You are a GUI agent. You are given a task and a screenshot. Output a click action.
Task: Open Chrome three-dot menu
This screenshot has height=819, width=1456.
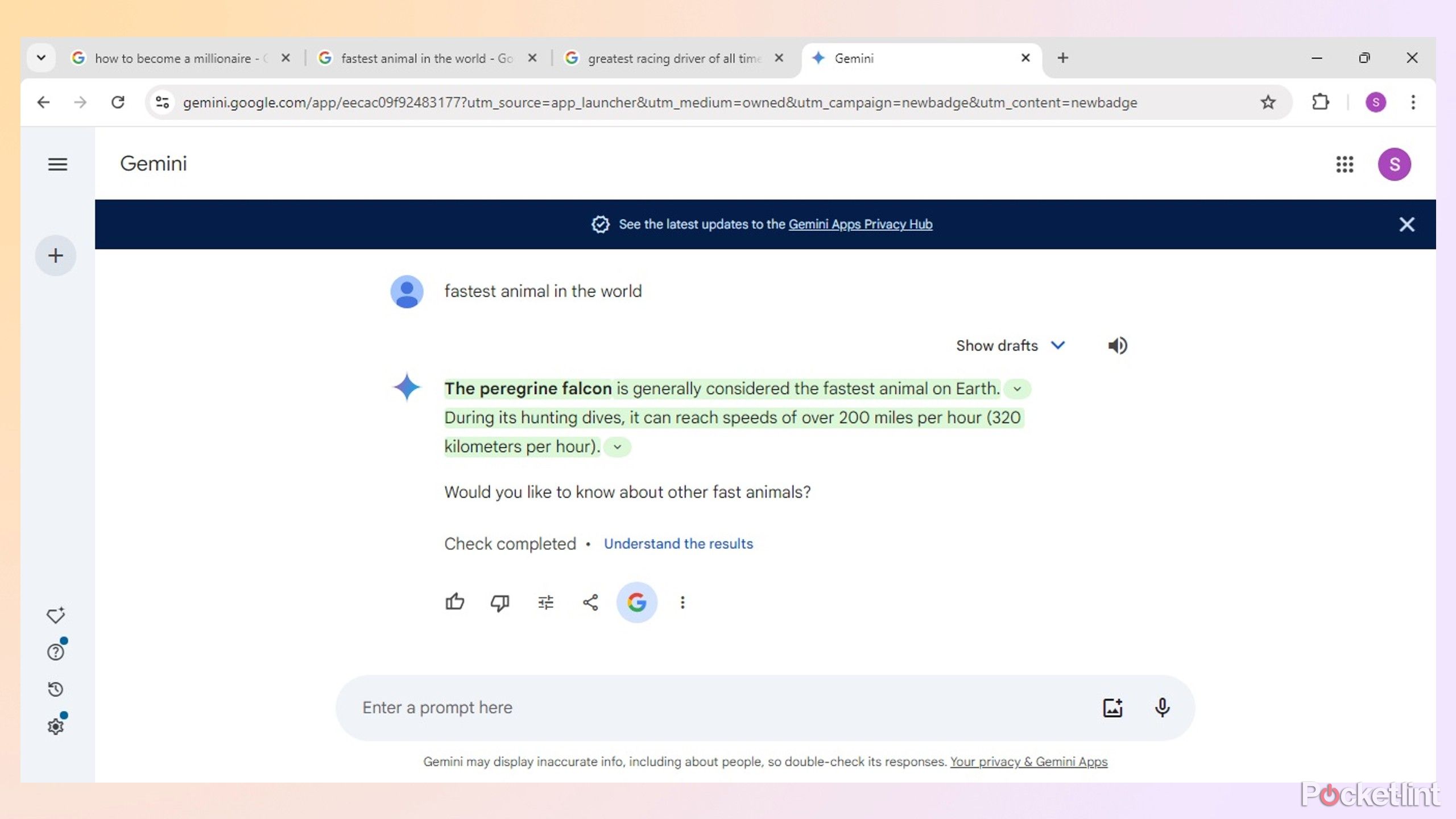coord(1413,102)
